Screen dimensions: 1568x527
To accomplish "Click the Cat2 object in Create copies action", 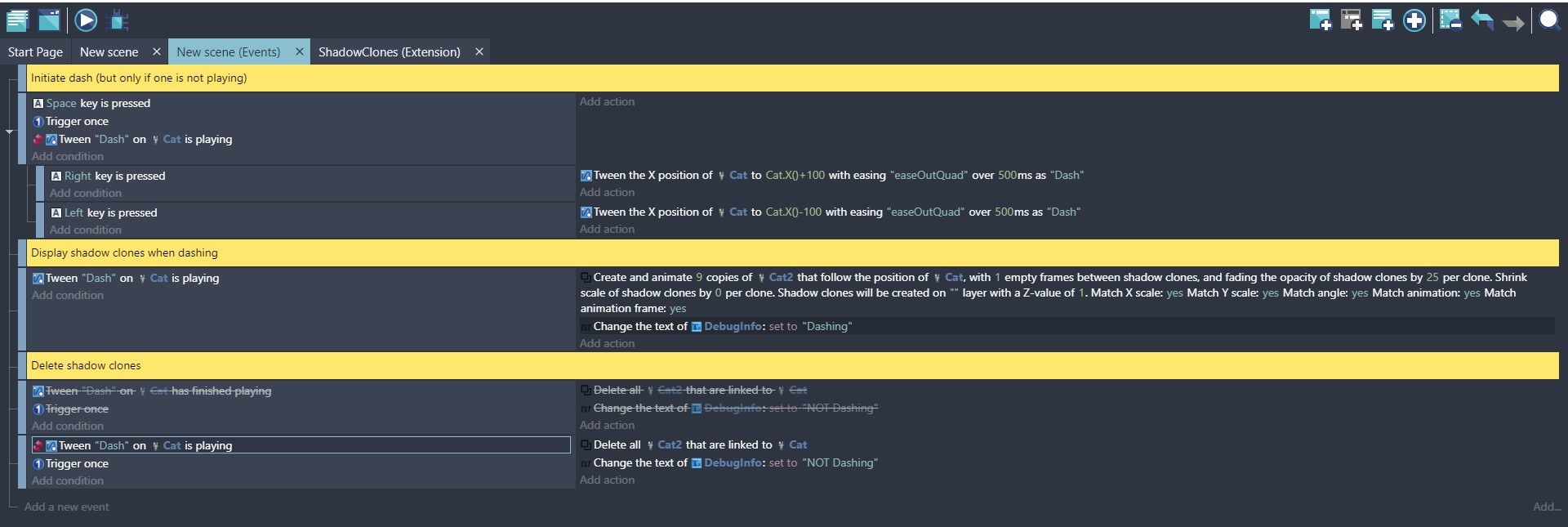I will (781, 277).
